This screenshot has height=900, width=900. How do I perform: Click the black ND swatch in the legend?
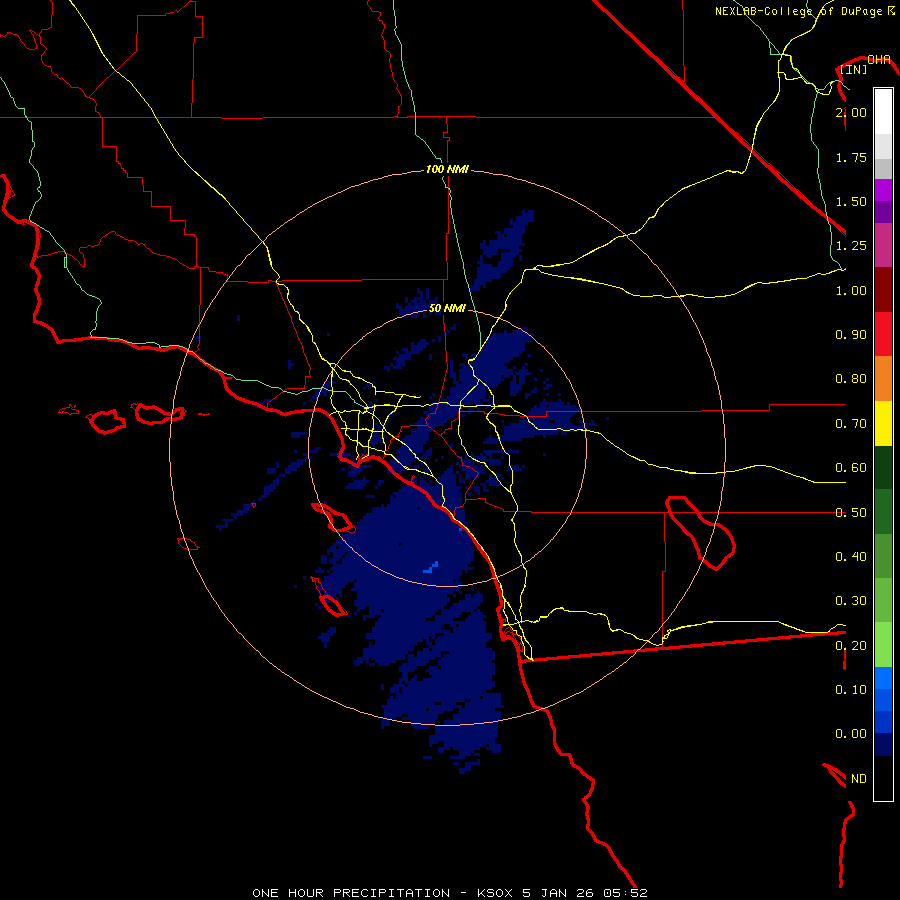[883, 778]
